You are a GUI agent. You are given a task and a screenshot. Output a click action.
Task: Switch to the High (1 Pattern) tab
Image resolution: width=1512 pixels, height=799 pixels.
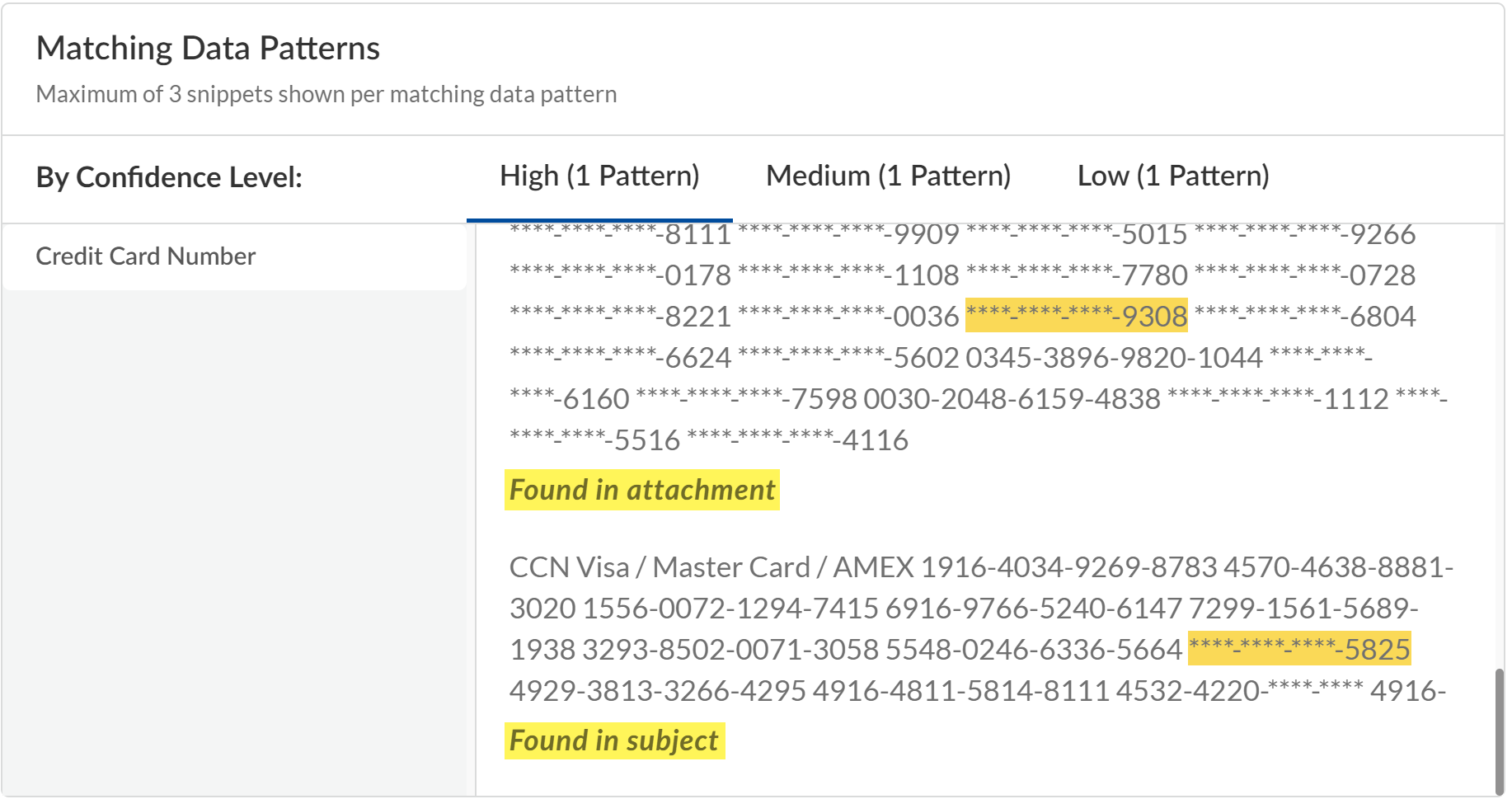tap(599, 176)
